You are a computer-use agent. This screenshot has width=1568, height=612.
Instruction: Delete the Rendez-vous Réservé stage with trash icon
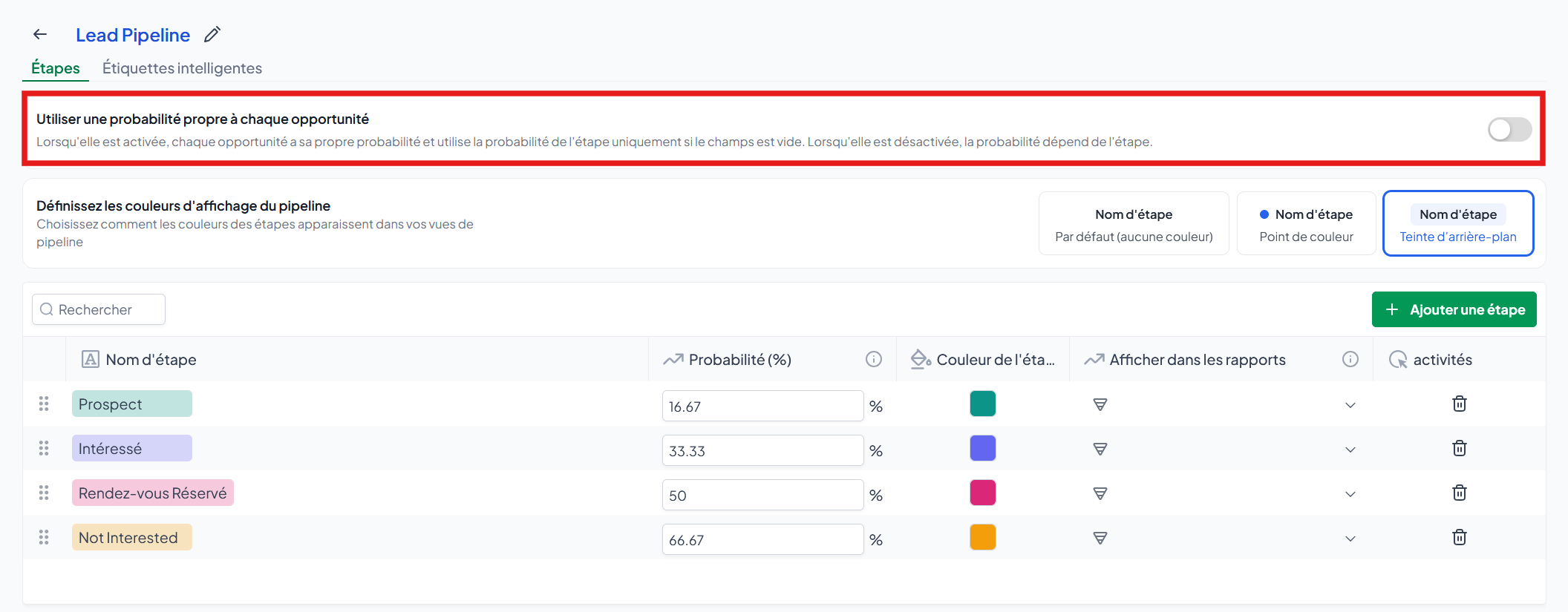click(1460, 493)
